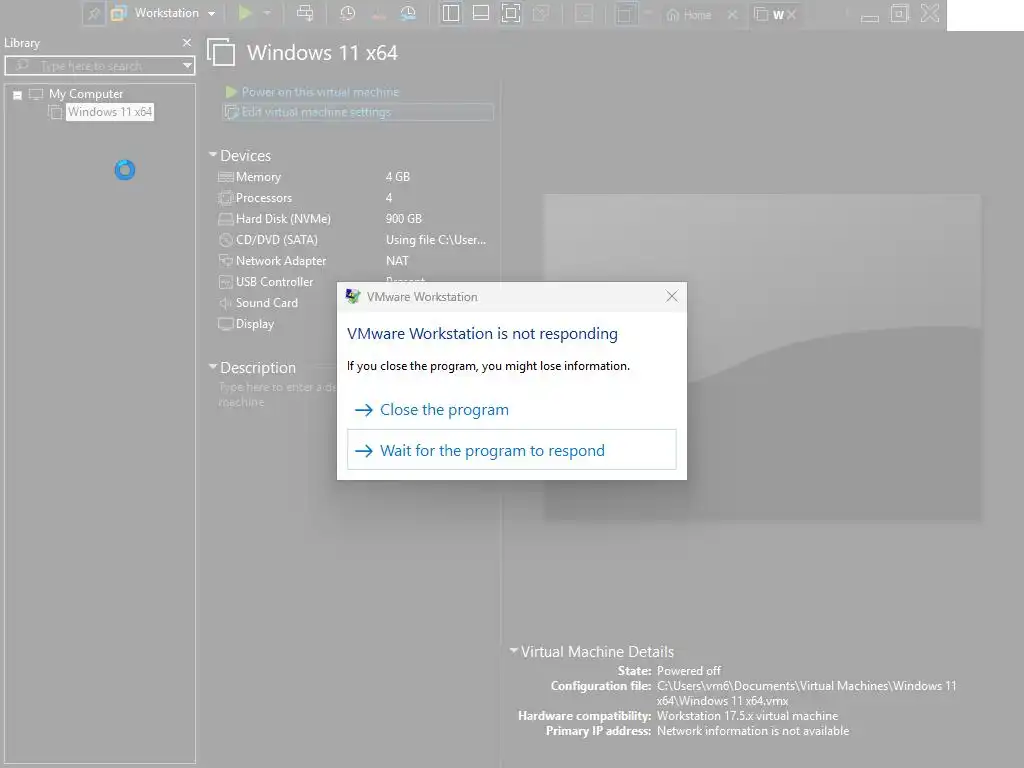Close the not responding dialog with X
The width and height of the screenshot is (1024, 768).
pyautogui.click(x=671, y=296)
